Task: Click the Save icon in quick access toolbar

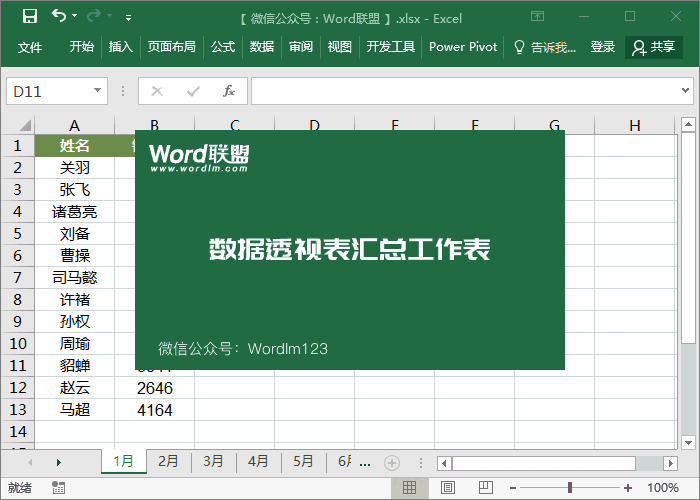Action: 30,17
